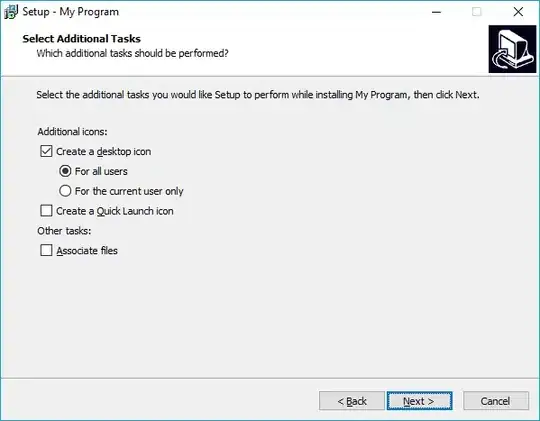Click the 'Setup - My Program' title bar text
Viewport: 540px width, 421px height.
pyautogui.click(x=71, y=12)
